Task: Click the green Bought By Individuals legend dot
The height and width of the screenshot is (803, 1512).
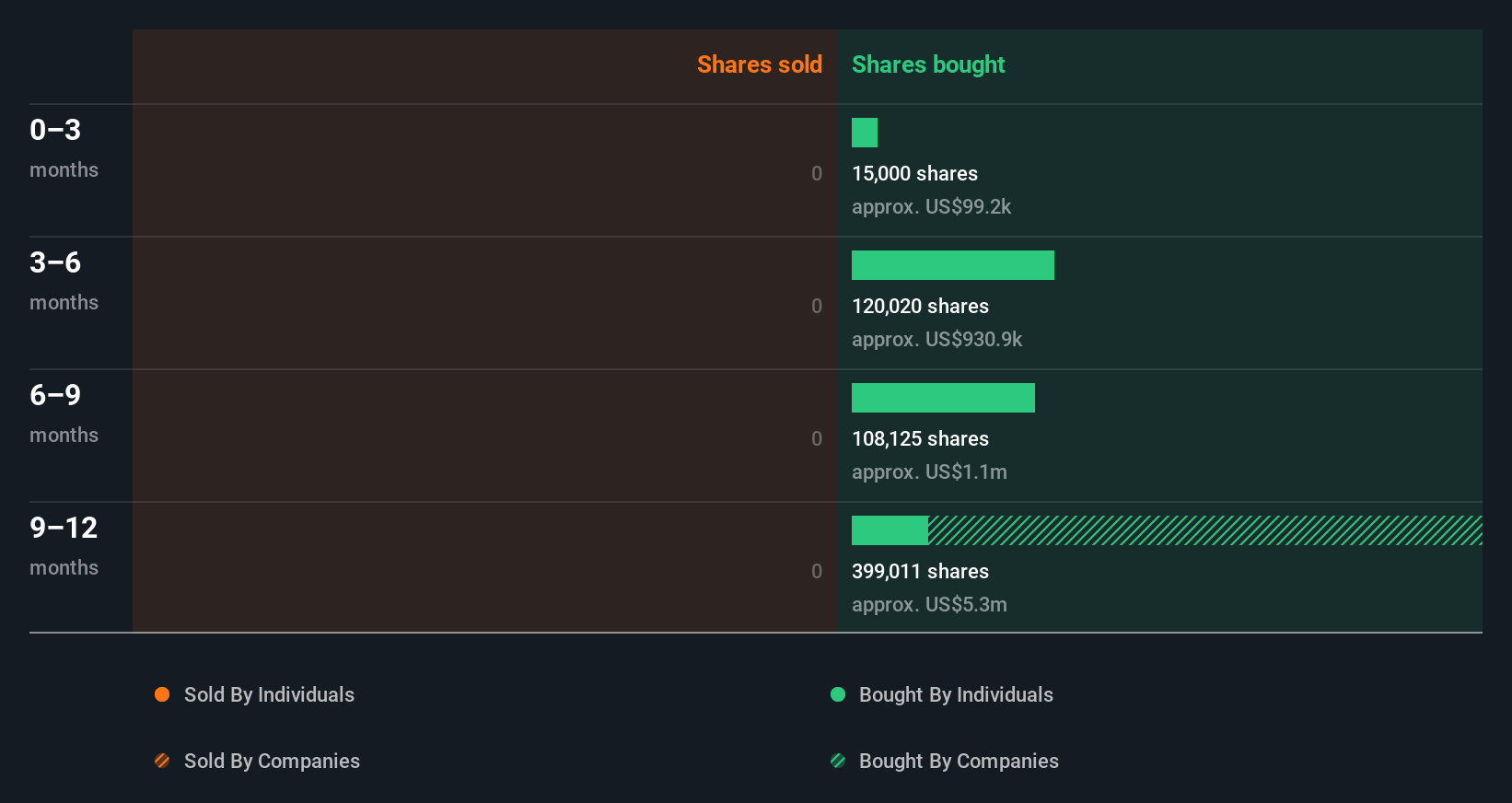Action: (838, 694)
